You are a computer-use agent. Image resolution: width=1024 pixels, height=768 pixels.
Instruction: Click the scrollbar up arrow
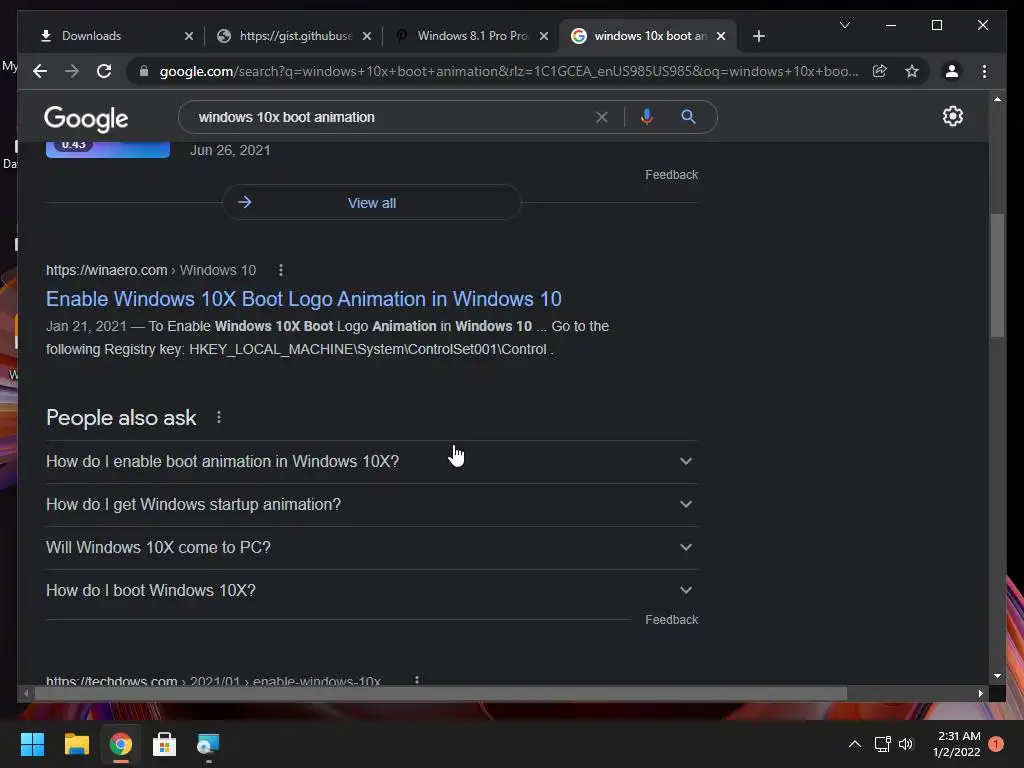click(997, 99)
